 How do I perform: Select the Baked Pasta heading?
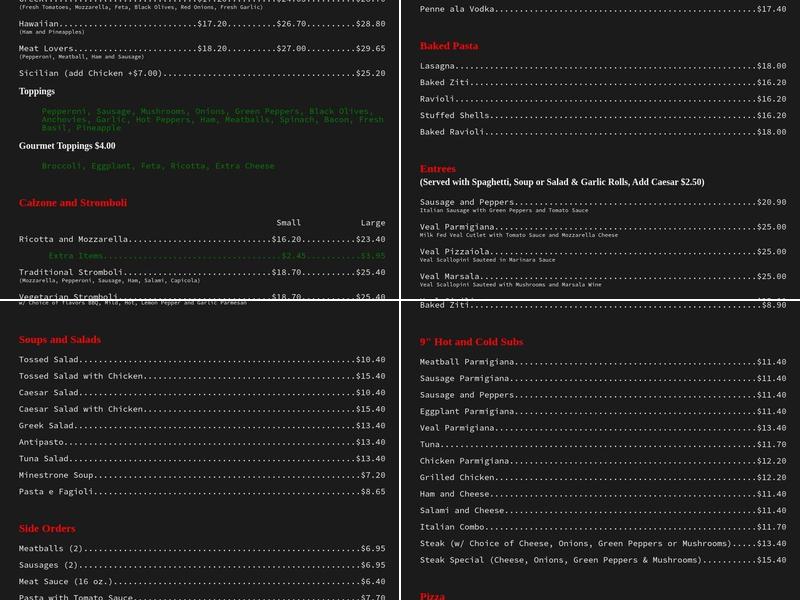pyautogui.click(x=449, y=46)
